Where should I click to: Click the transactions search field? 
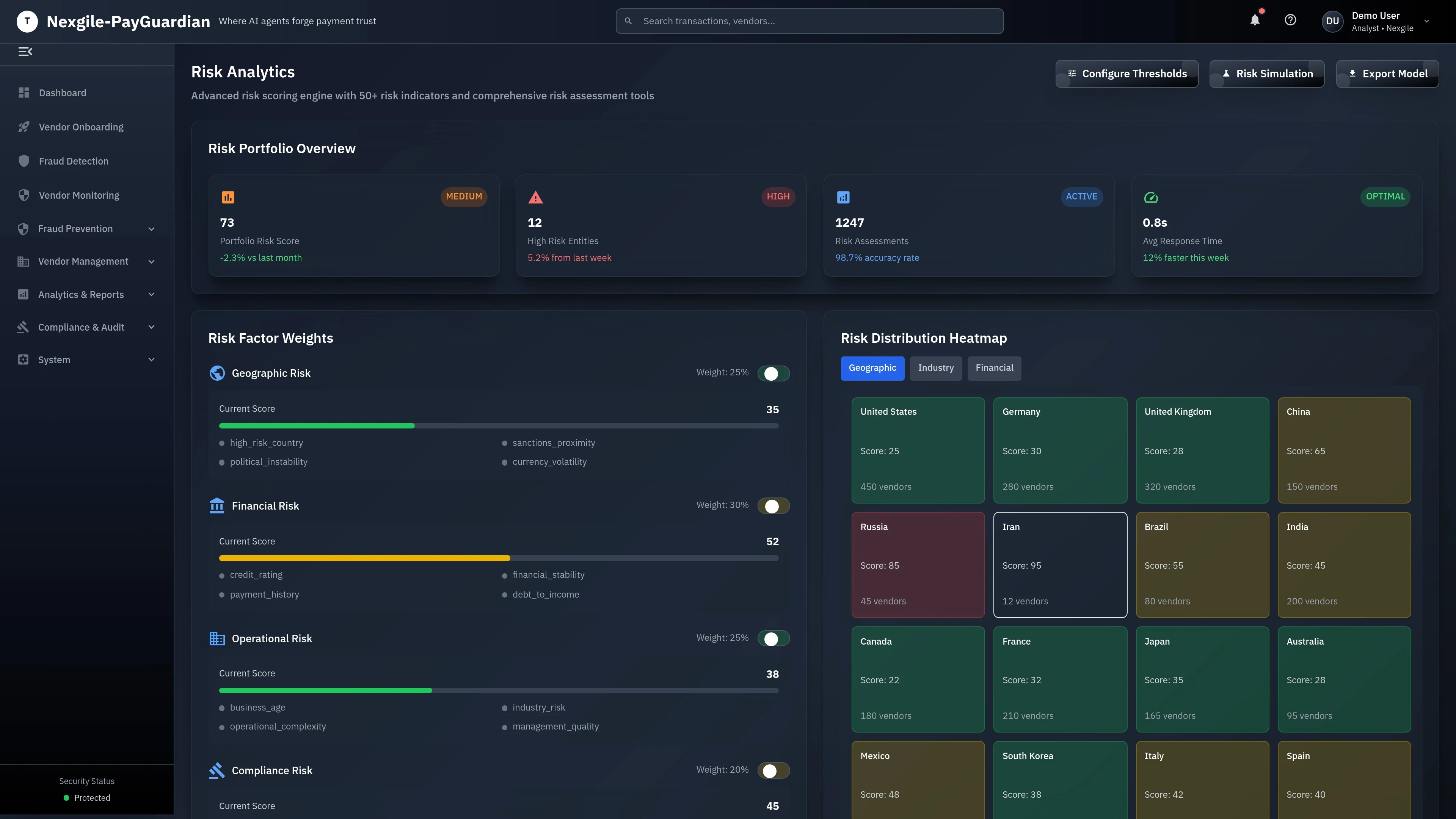(x=808, y=20)
